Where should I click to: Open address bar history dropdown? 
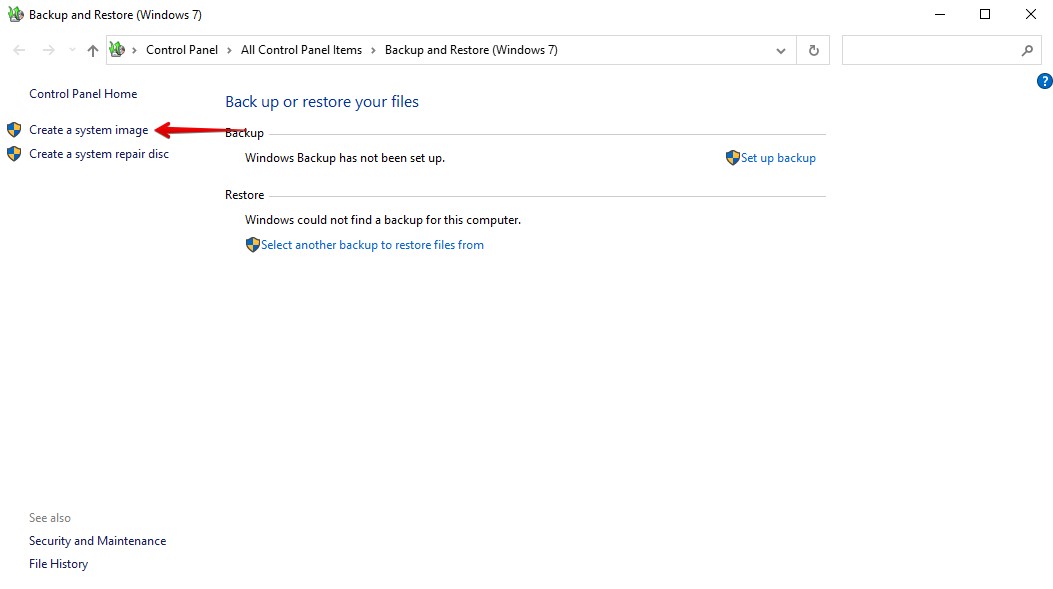(780, 50)
